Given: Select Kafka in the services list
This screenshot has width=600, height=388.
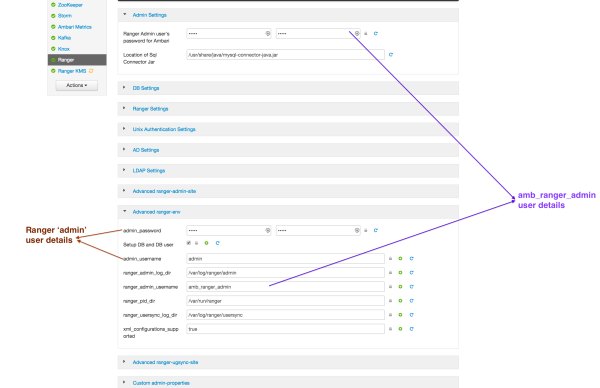Looking at the screenshot, I should point(64,38).
